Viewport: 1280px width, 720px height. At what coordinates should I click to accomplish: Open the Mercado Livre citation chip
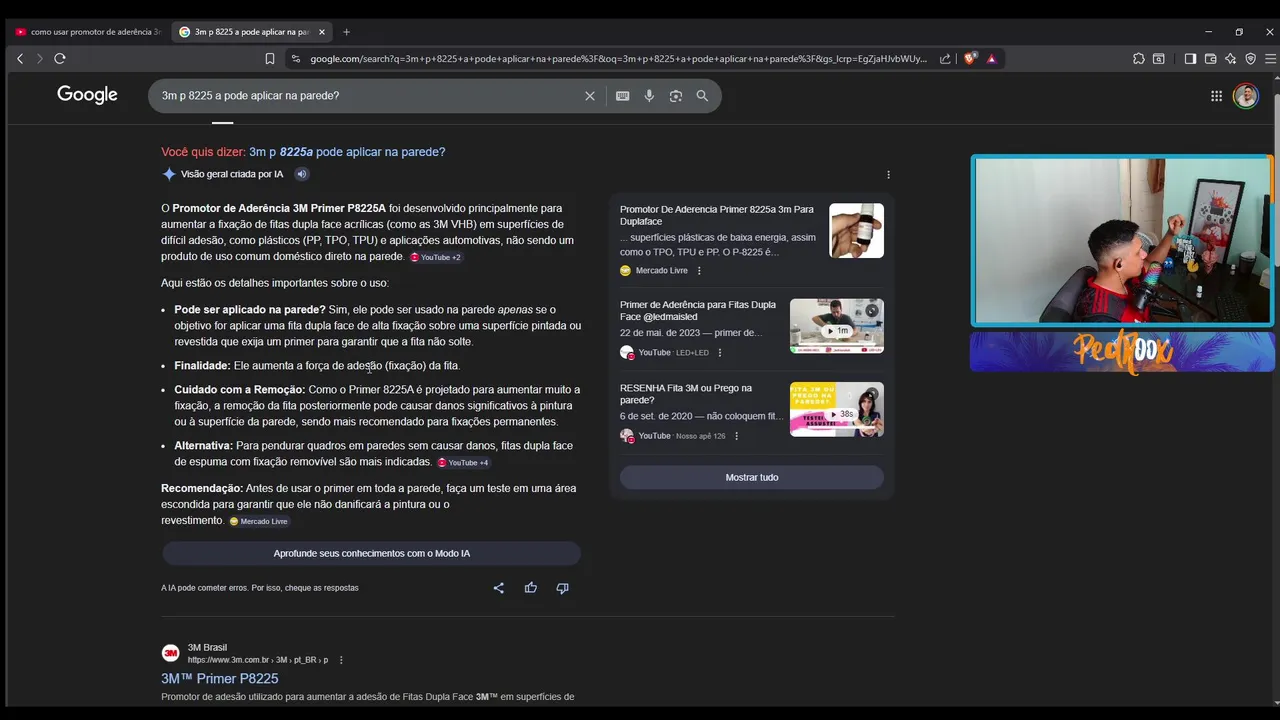tap(258, 522)
